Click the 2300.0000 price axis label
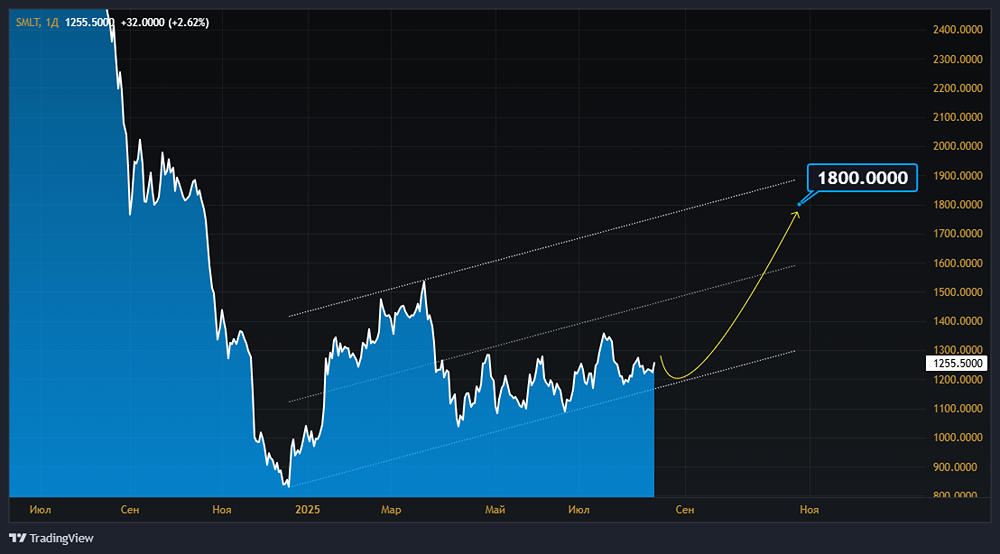 pos(957,59)
